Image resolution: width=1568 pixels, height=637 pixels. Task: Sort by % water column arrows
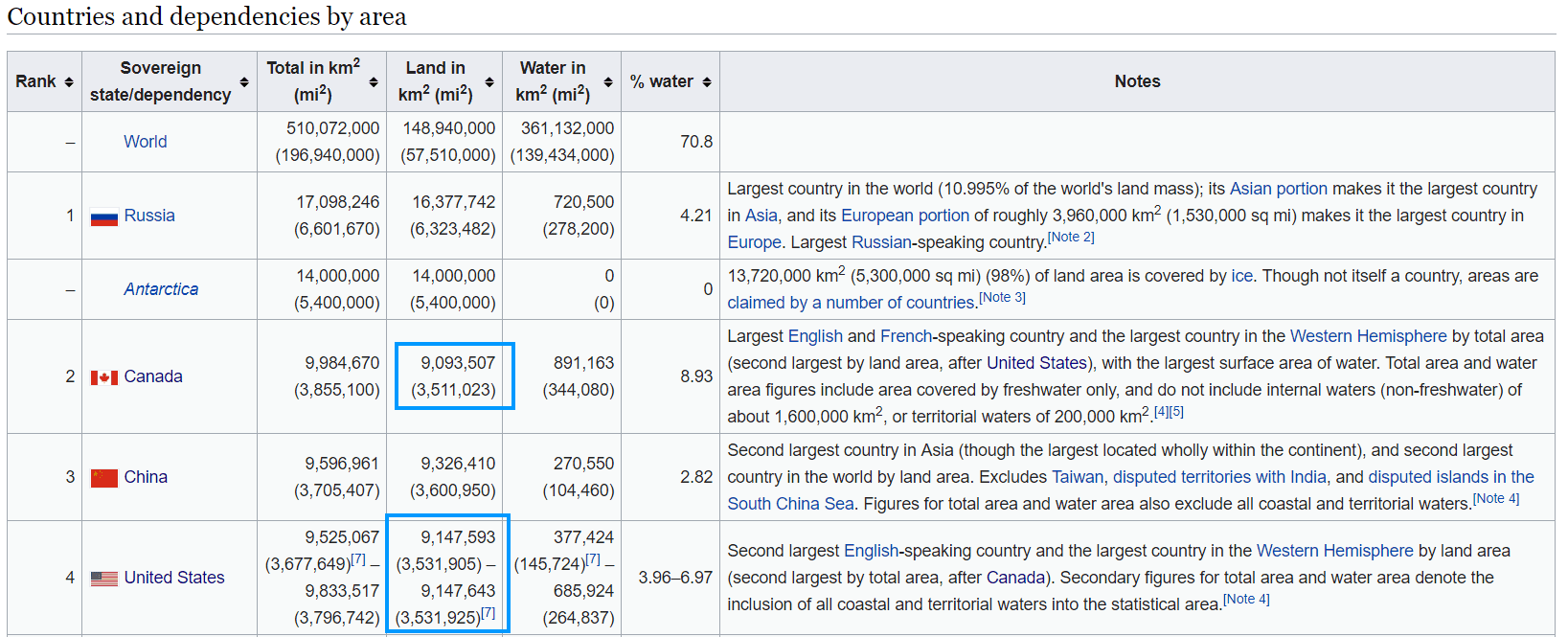pyautogui.click(x=707, y=82)
